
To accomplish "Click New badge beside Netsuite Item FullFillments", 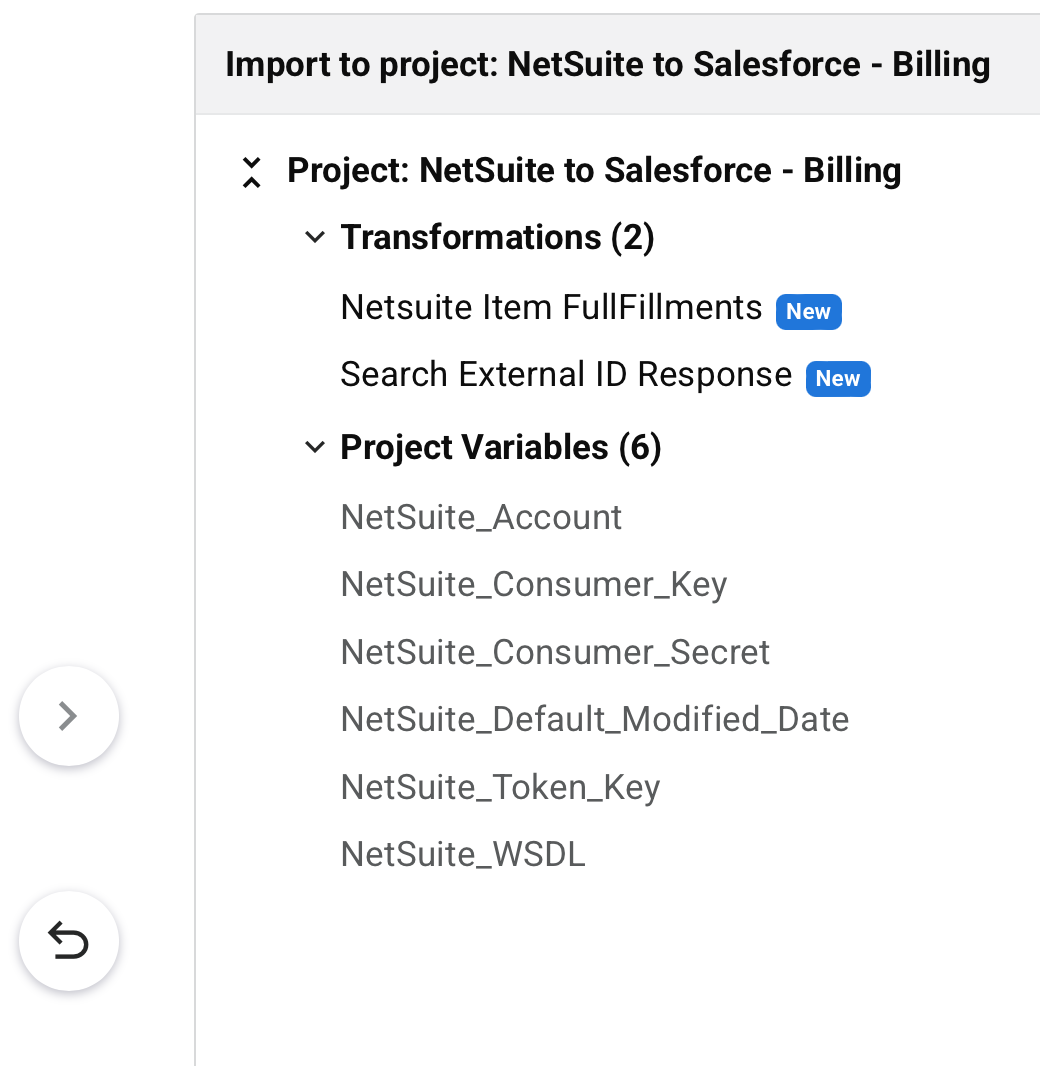I will 808,311.
